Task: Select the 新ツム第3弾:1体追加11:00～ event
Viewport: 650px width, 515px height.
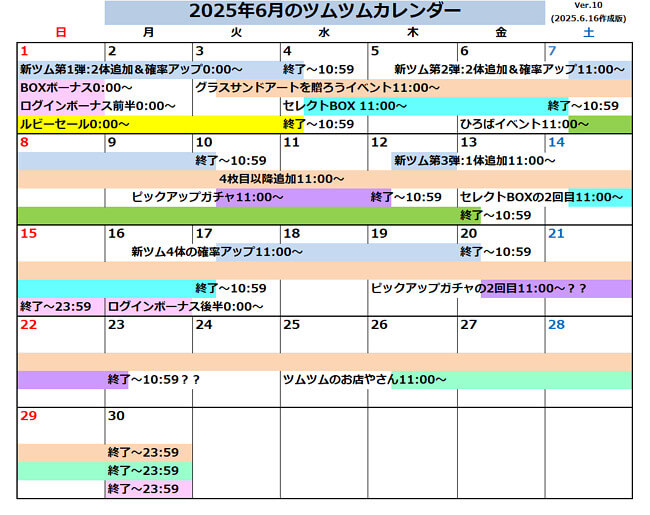Action: [474, 160]
